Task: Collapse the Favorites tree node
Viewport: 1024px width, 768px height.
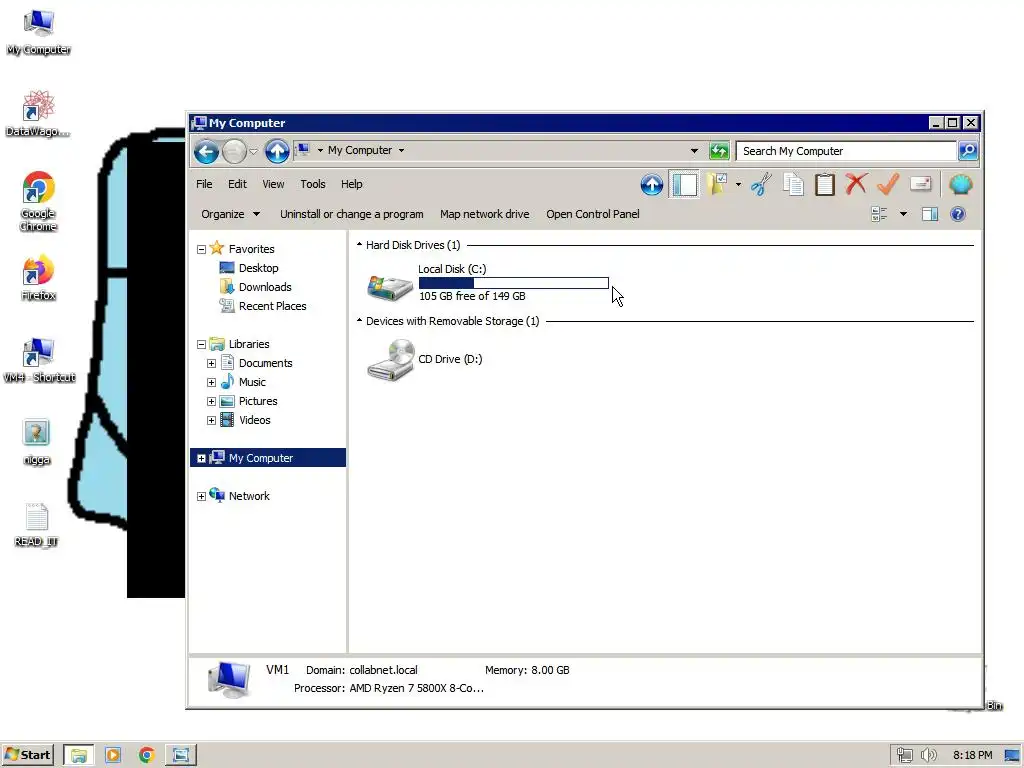Action: point(202,249)
